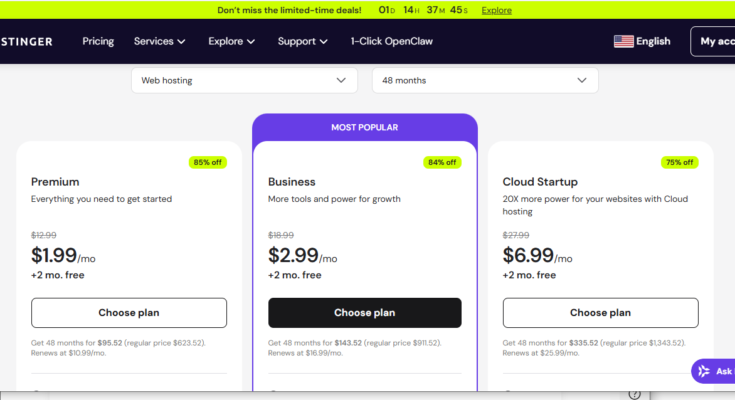Viewport: 735px width, 400px height.
Task: Choose the Premium plan
Action: click(x=129, y=313)
